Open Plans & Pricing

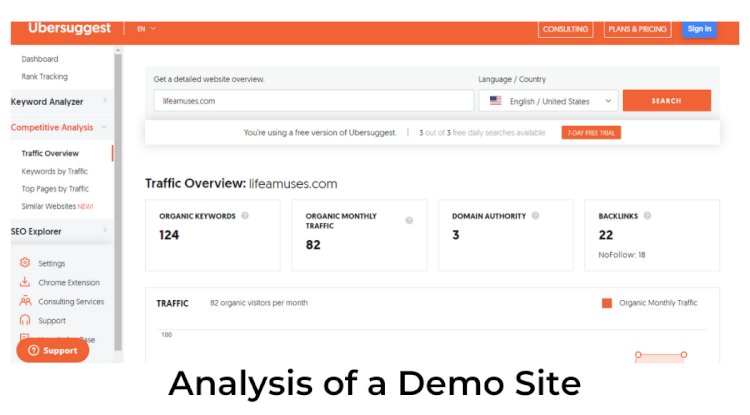tap(637, 29)
